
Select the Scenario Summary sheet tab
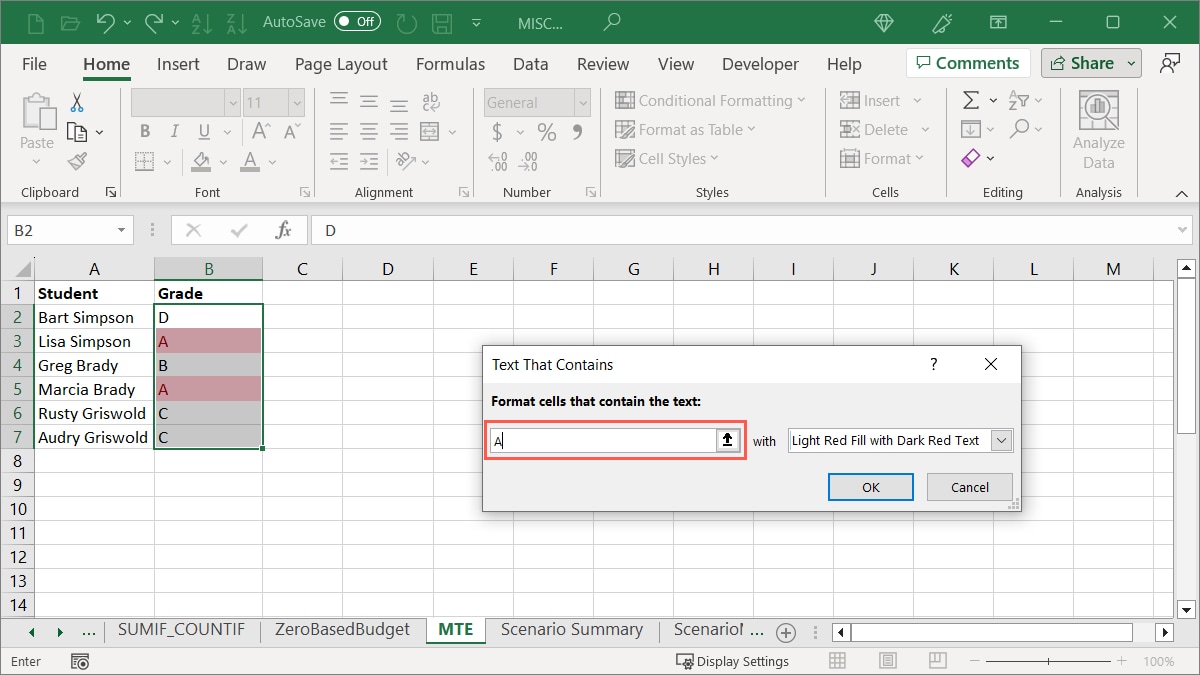point(572,630)
